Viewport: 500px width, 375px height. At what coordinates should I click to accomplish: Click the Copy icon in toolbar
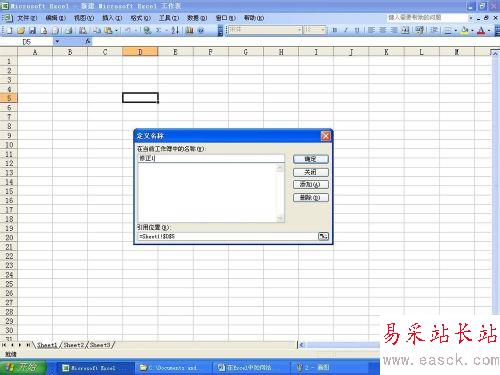97,31
